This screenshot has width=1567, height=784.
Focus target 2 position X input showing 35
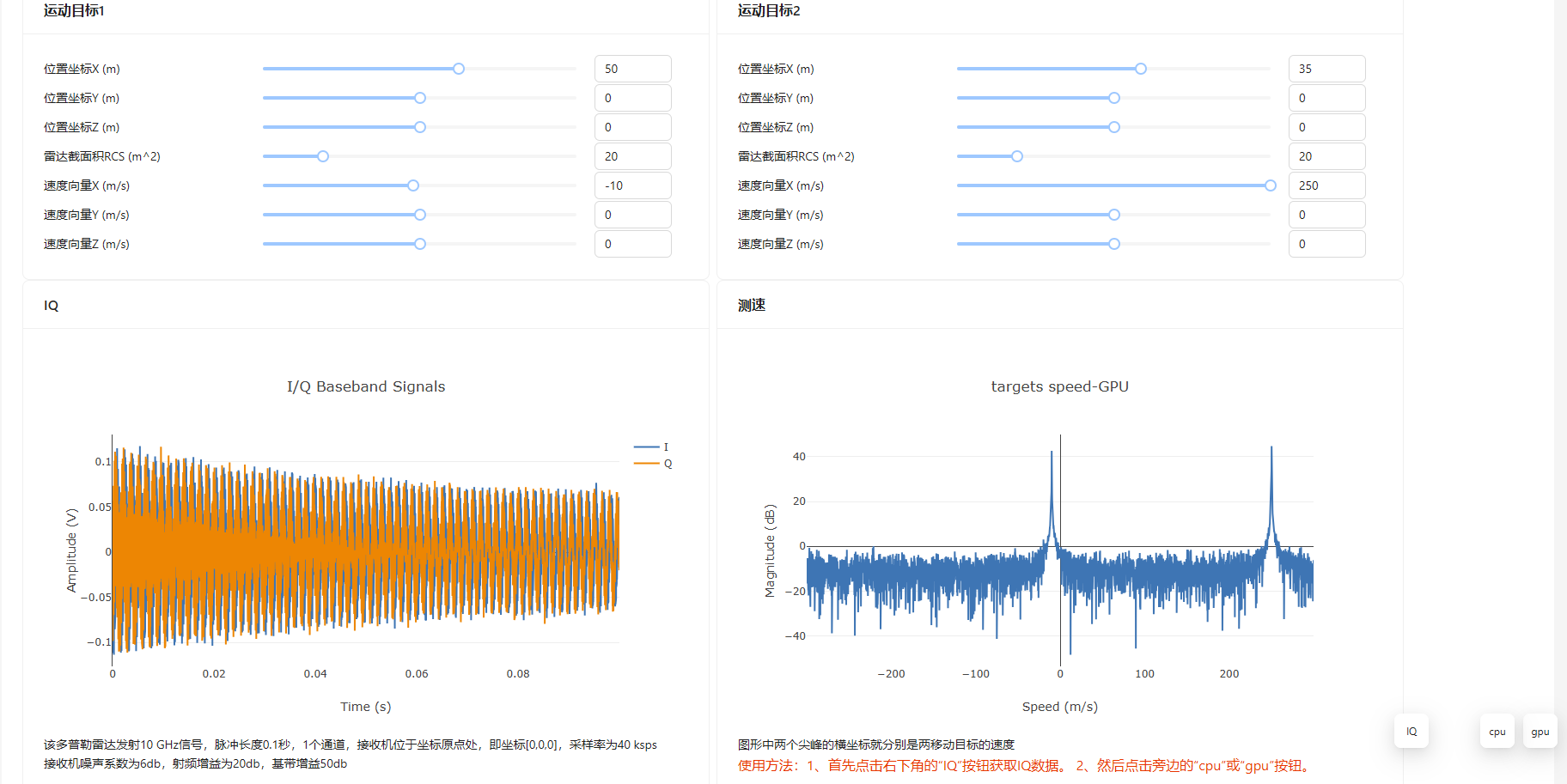coord(1326,69)
